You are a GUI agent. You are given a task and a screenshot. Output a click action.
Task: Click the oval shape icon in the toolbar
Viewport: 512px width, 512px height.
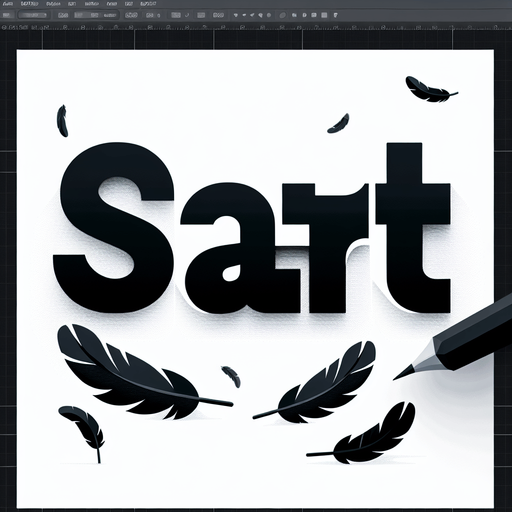click(x=282, y=15)
